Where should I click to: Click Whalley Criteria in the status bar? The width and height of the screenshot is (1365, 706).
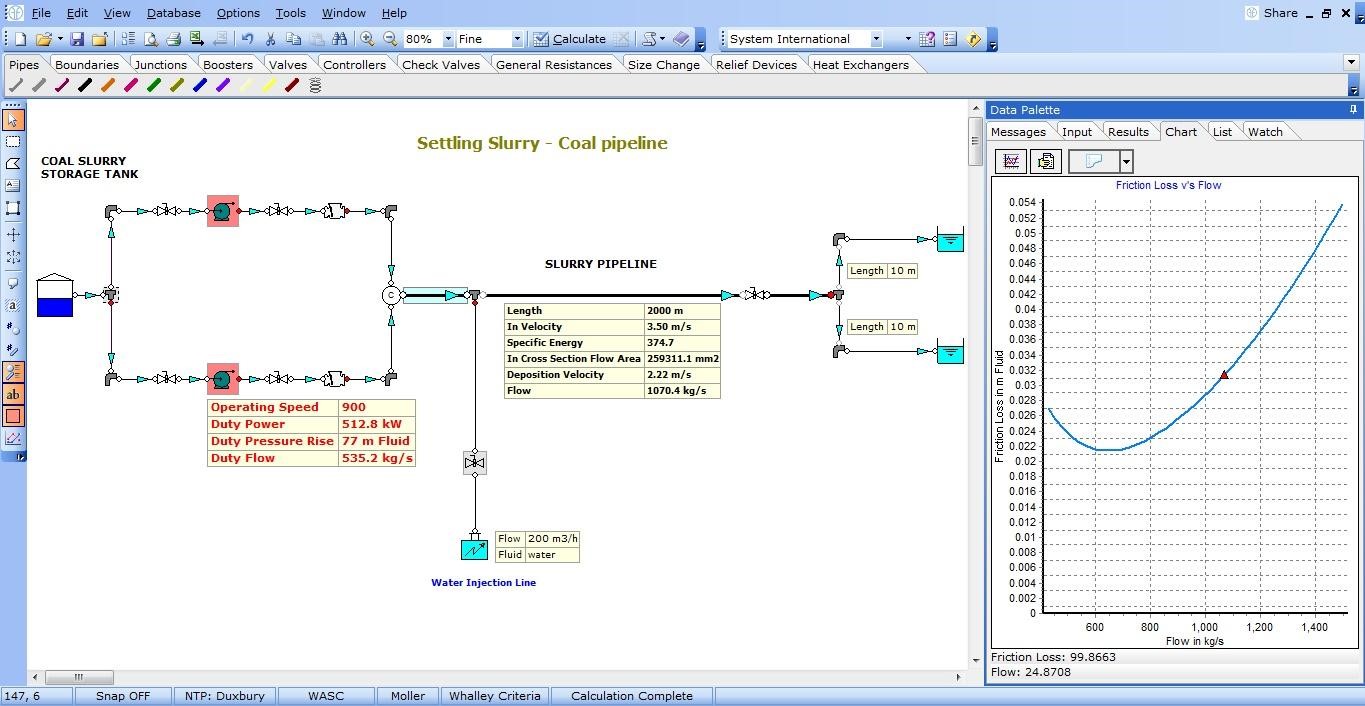tap(494, 695)
